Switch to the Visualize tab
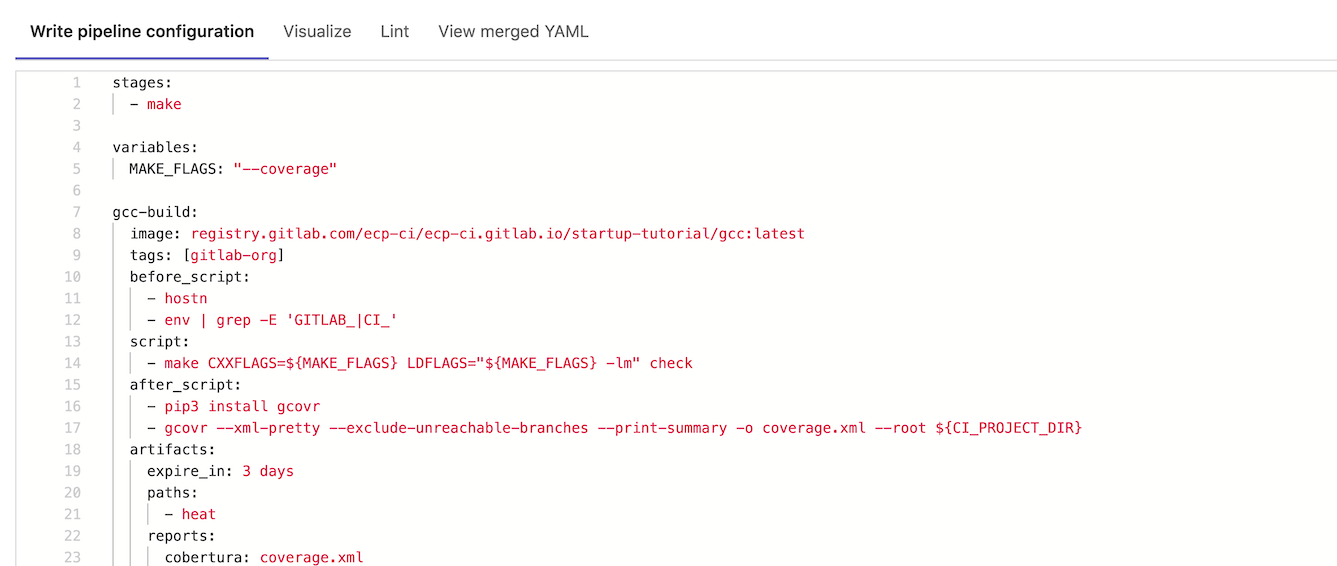 (x=317, y=31)
